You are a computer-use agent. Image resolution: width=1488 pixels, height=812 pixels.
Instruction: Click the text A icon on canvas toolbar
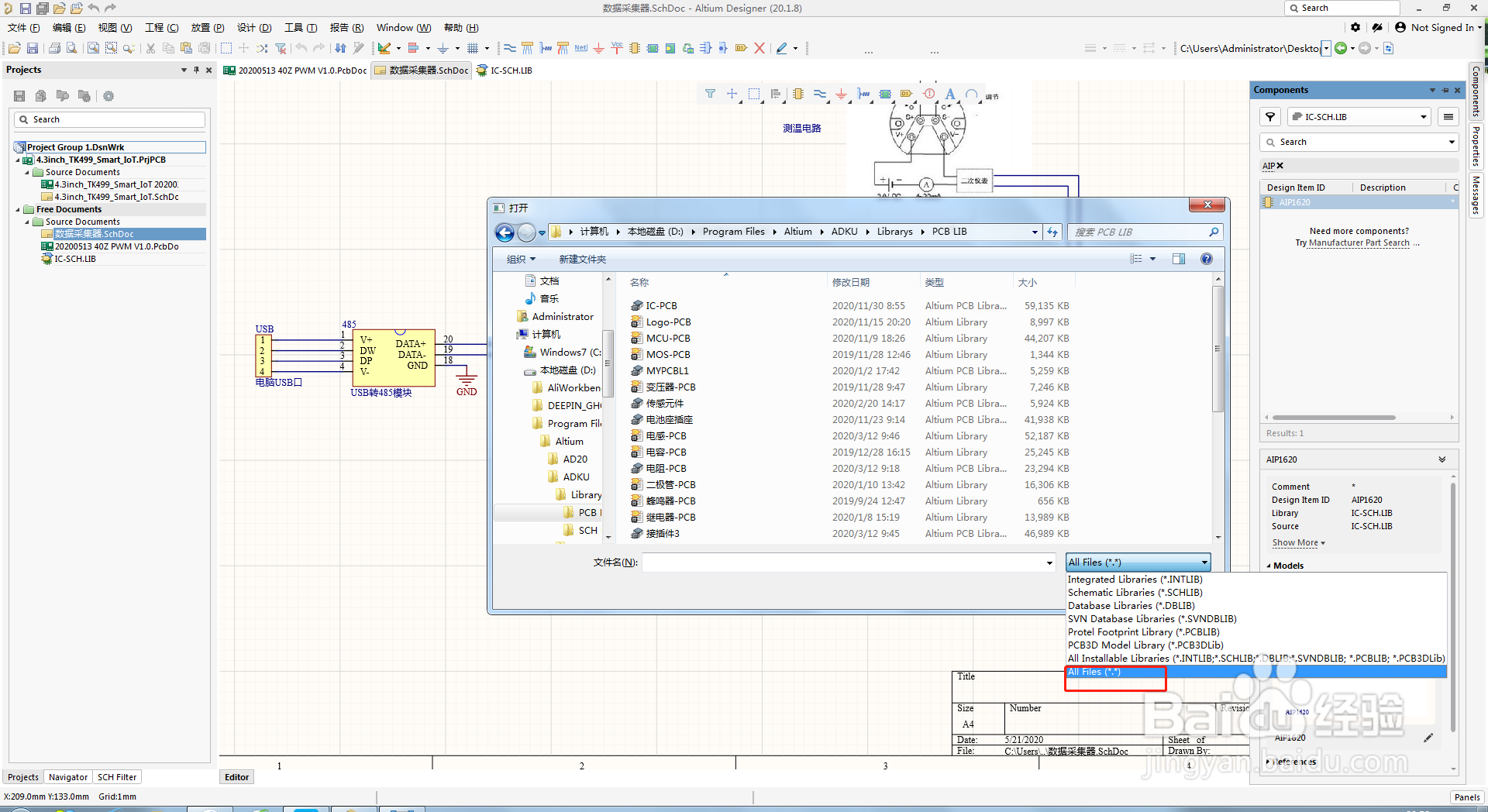[950, 94]
